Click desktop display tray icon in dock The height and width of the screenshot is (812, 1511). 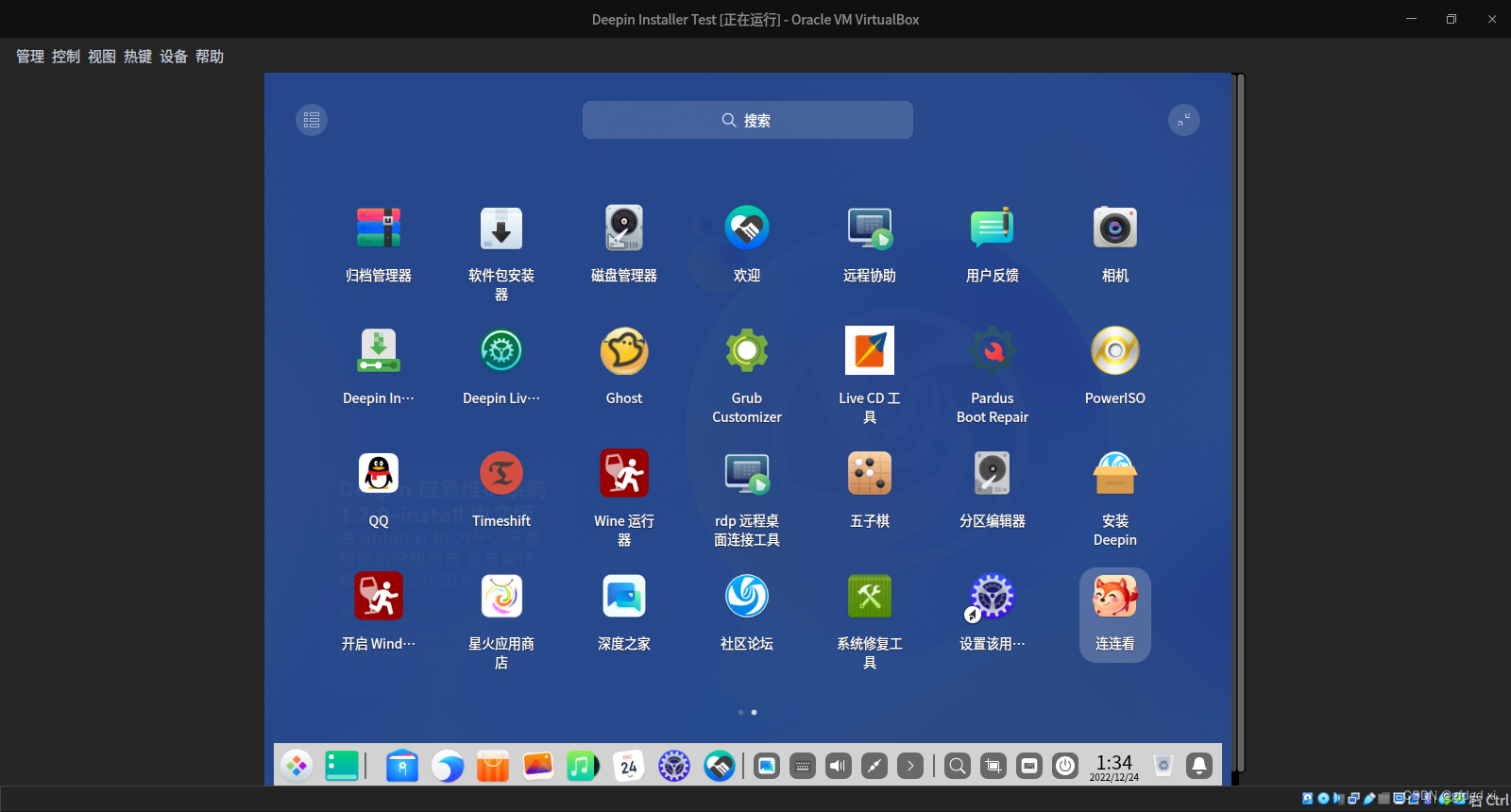[767, 766]
